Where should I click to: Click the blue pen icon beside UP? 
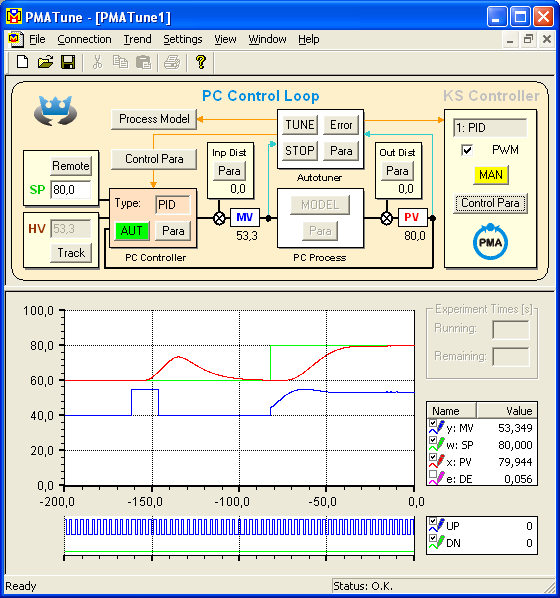point(441,524)
